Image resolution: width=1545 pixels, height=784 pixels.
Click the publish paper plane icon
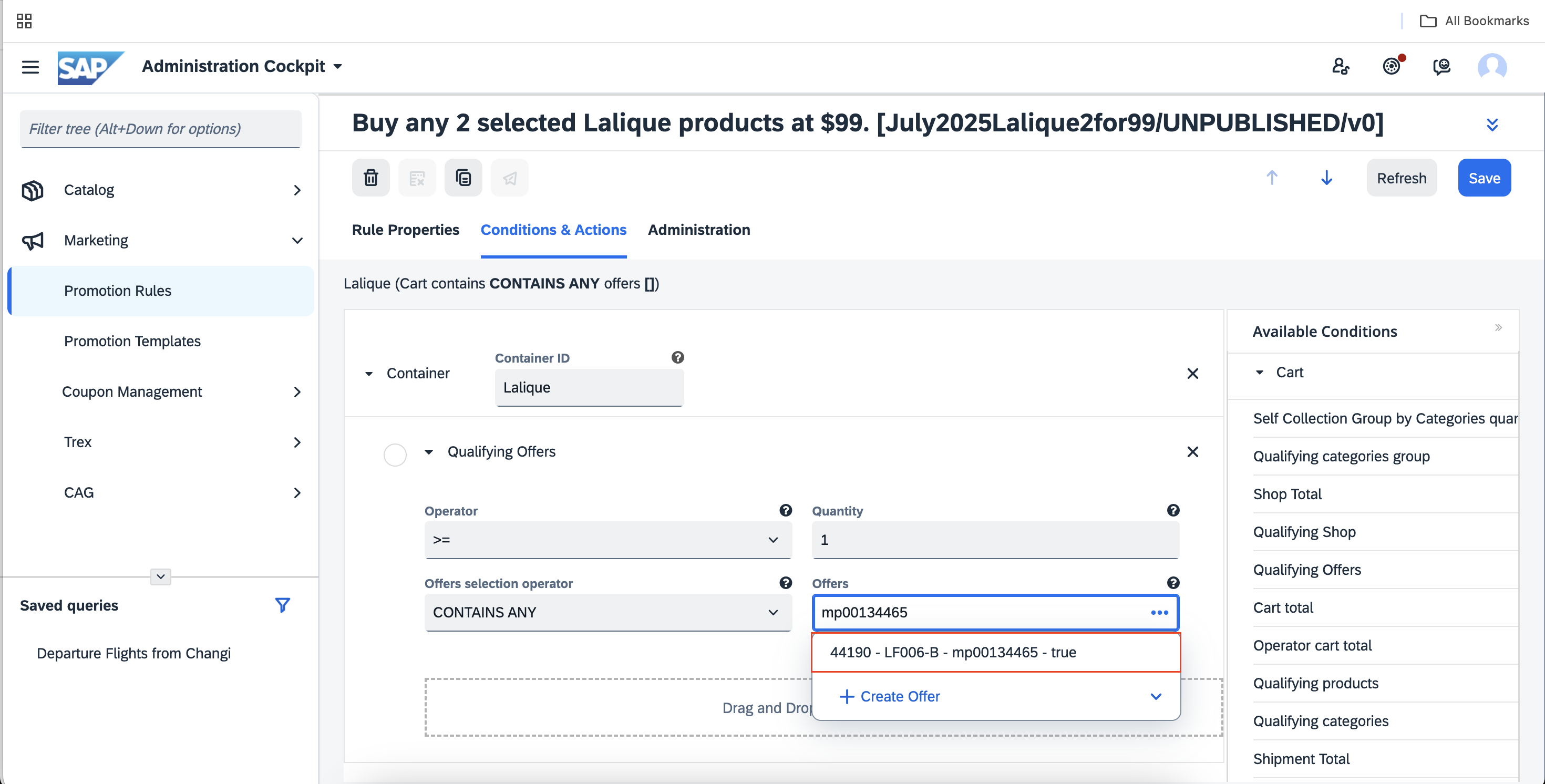(509, 178)
